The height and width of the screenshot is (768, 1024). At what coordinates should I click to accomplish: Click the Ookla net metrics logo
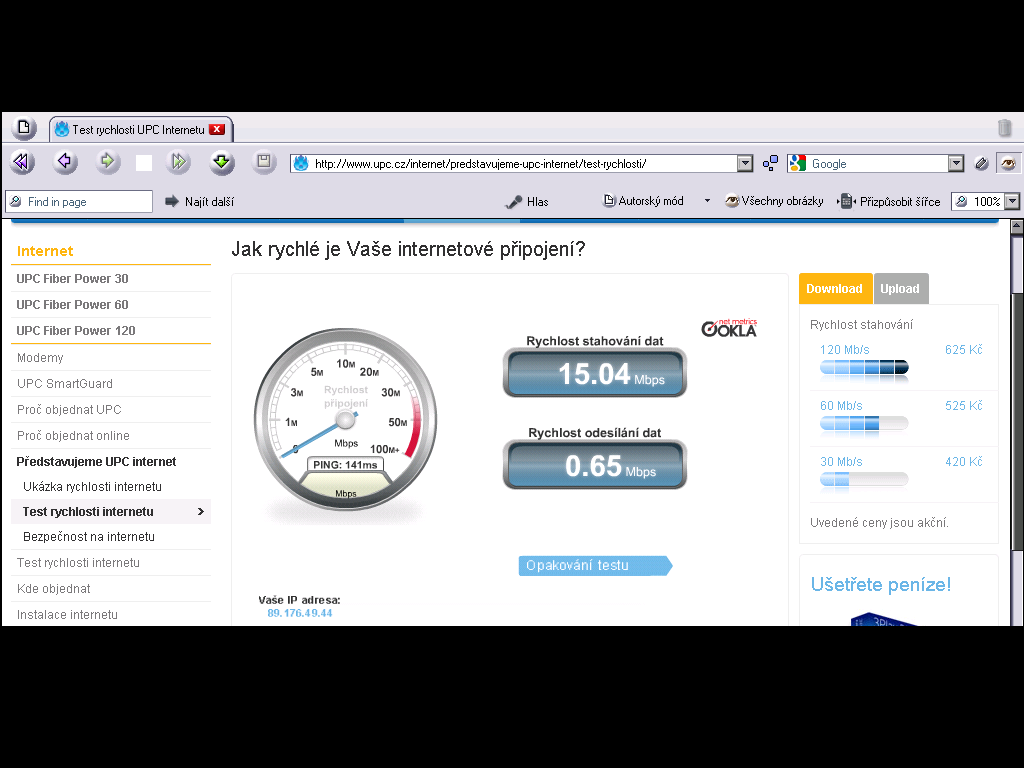(x=729, y=328)
